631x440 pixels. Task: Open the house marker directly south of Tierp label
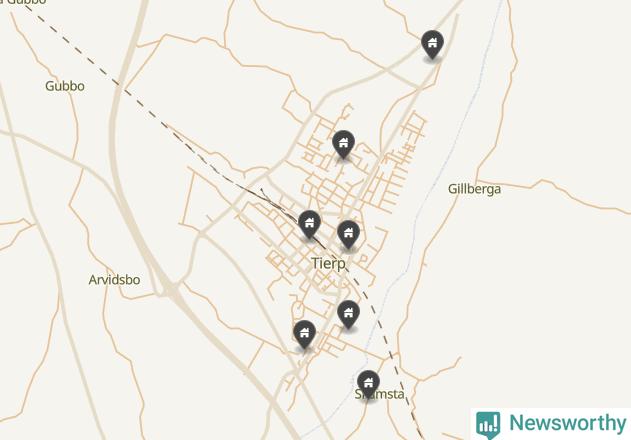[x=348, y=314]
